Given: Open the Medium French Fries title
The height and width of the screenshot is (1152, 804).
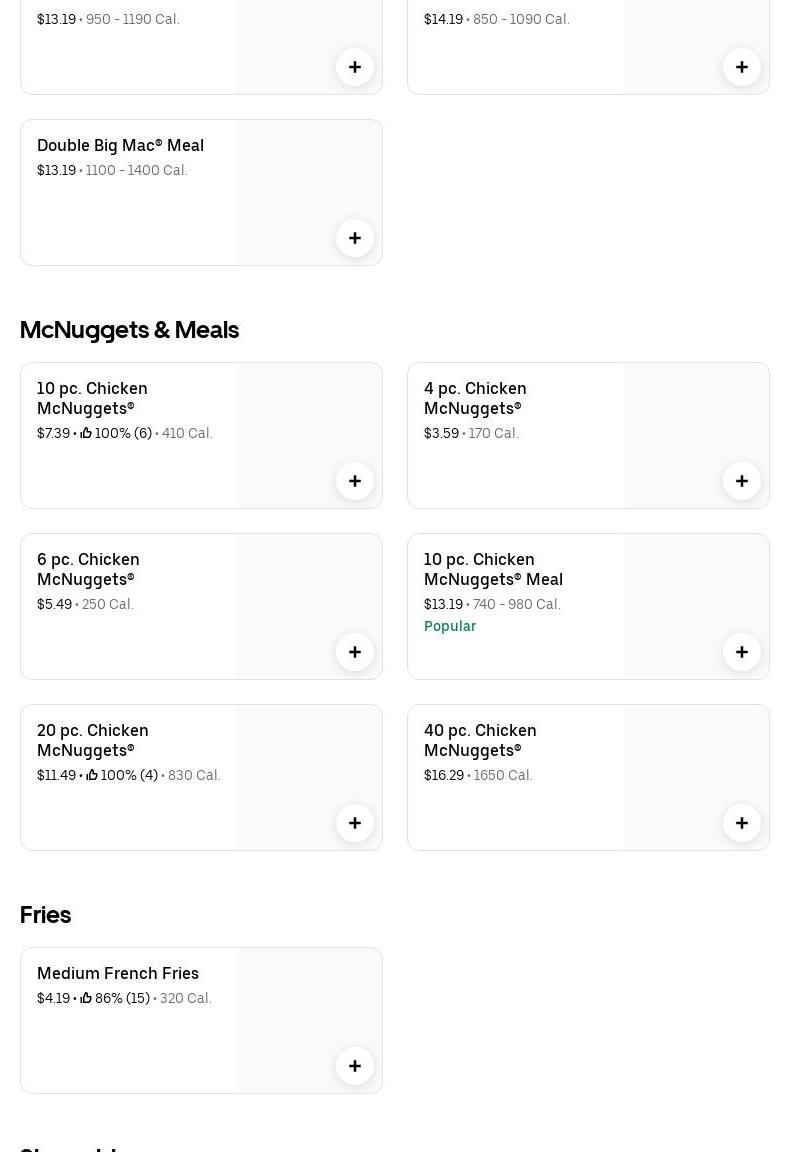Looking at the screenshot, I should (118, 973).
